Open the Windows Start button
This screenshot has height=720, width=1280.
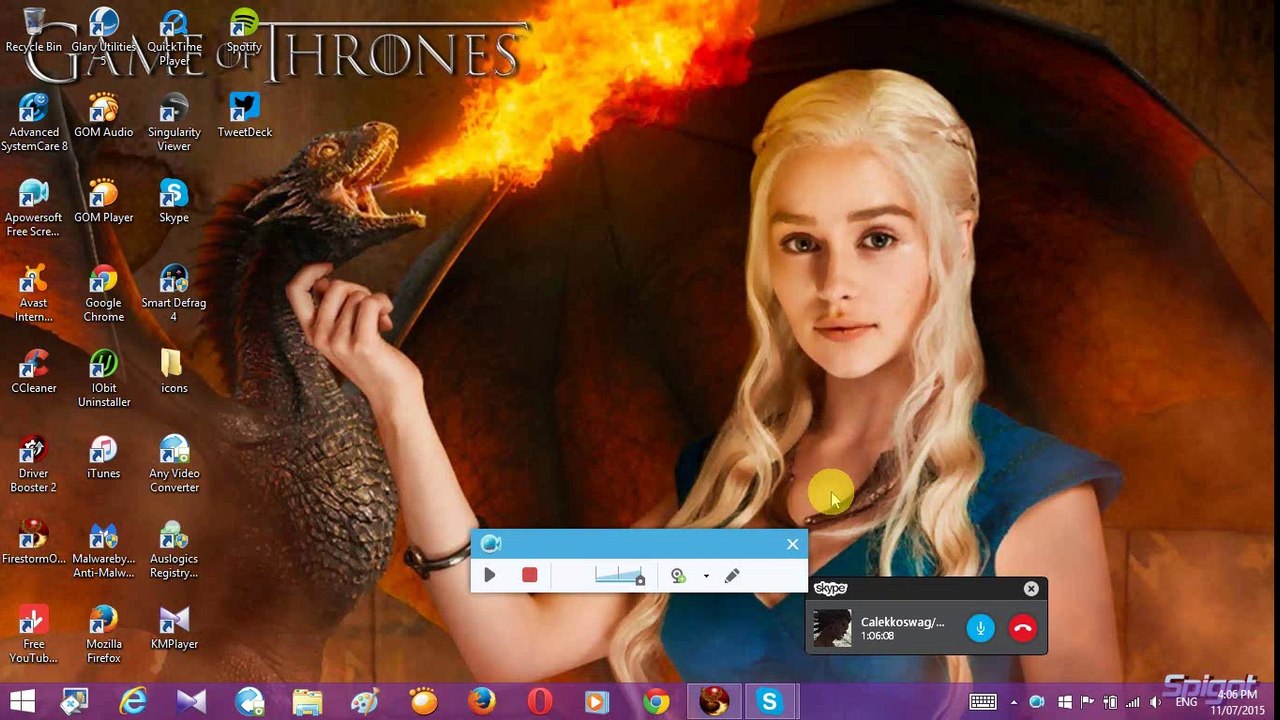coord(22,702)
